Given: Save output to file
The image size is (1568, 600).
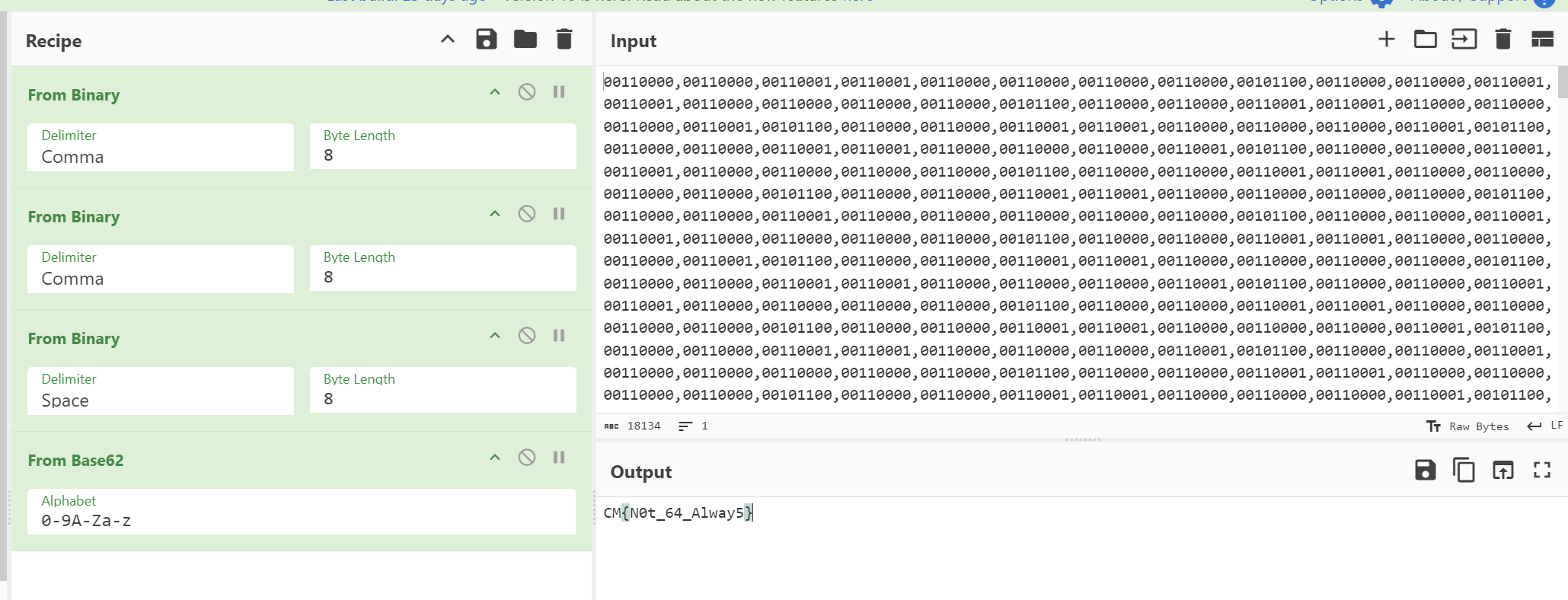Looking at the screenshot, I should 1425,471.
